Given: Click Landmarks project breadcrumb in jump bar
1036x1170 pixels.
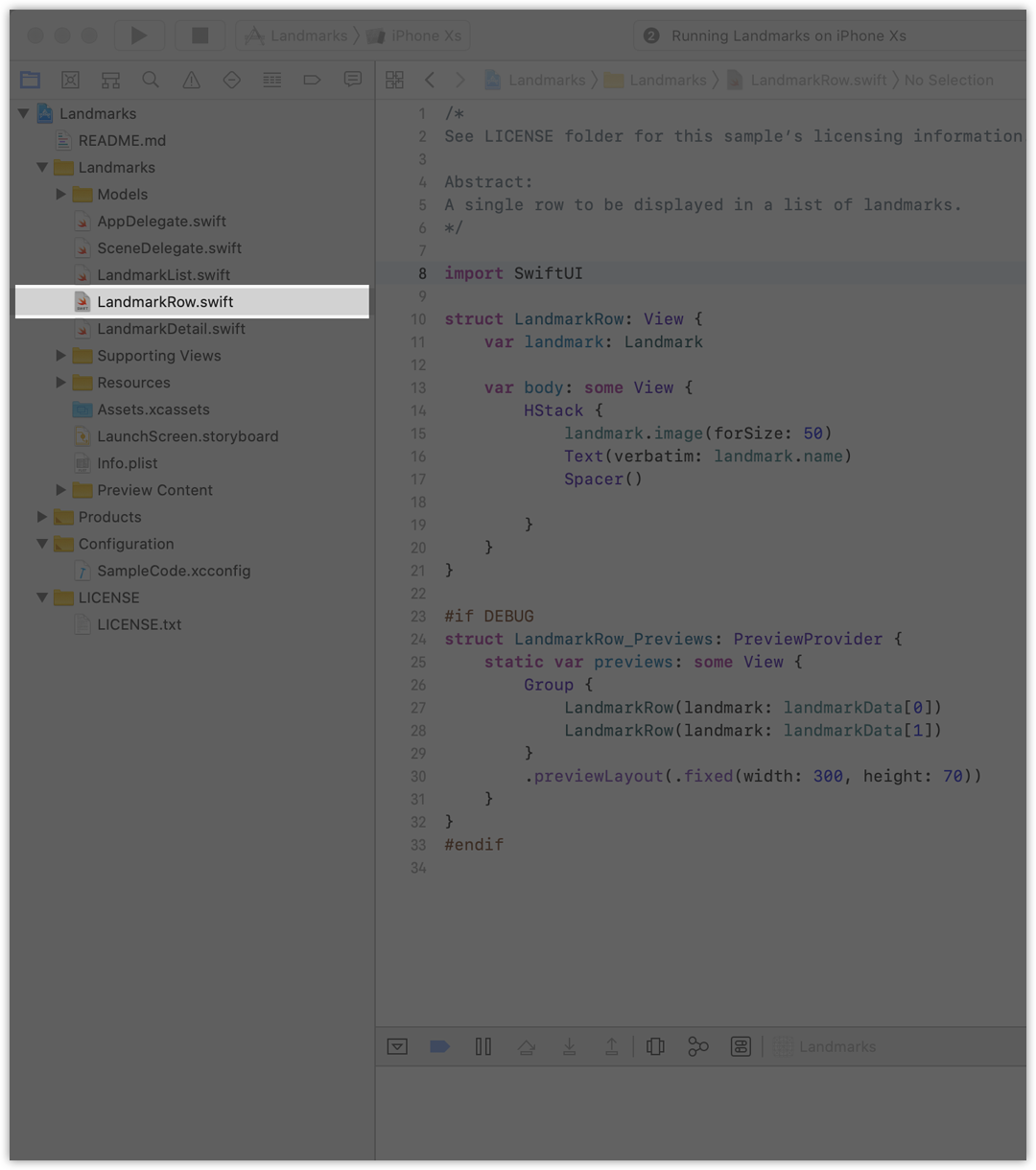Looking at the screenshot, I should point(535,80).
